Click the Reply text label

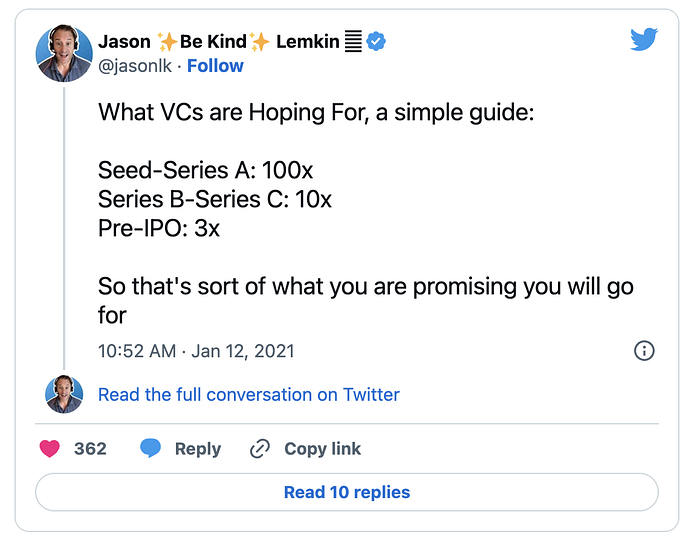(x=198, y=449)
